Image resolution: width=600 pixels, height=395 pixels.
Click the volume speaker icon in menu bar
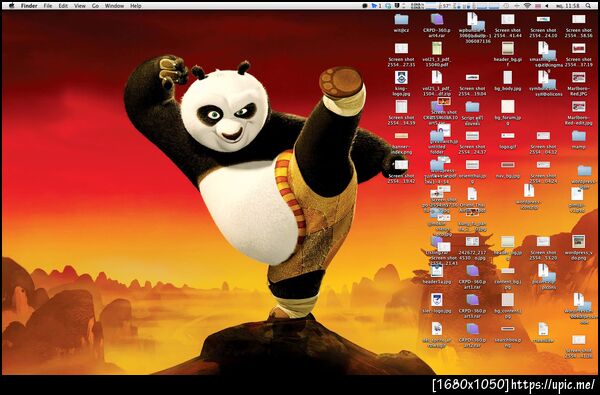[x=547, y=6]
